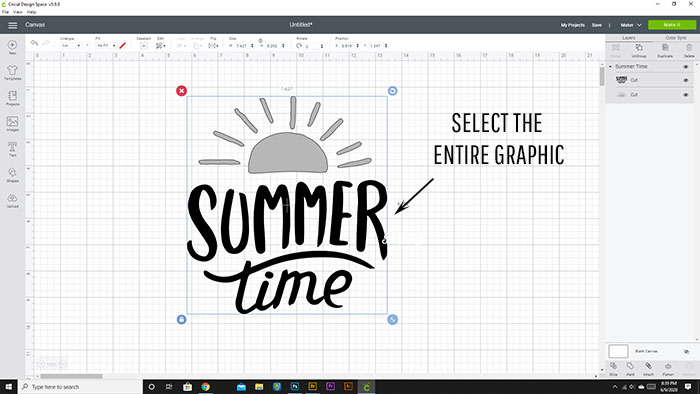Open the Templates panel
This screenshot has height=394, width=700.
point(12,72)
